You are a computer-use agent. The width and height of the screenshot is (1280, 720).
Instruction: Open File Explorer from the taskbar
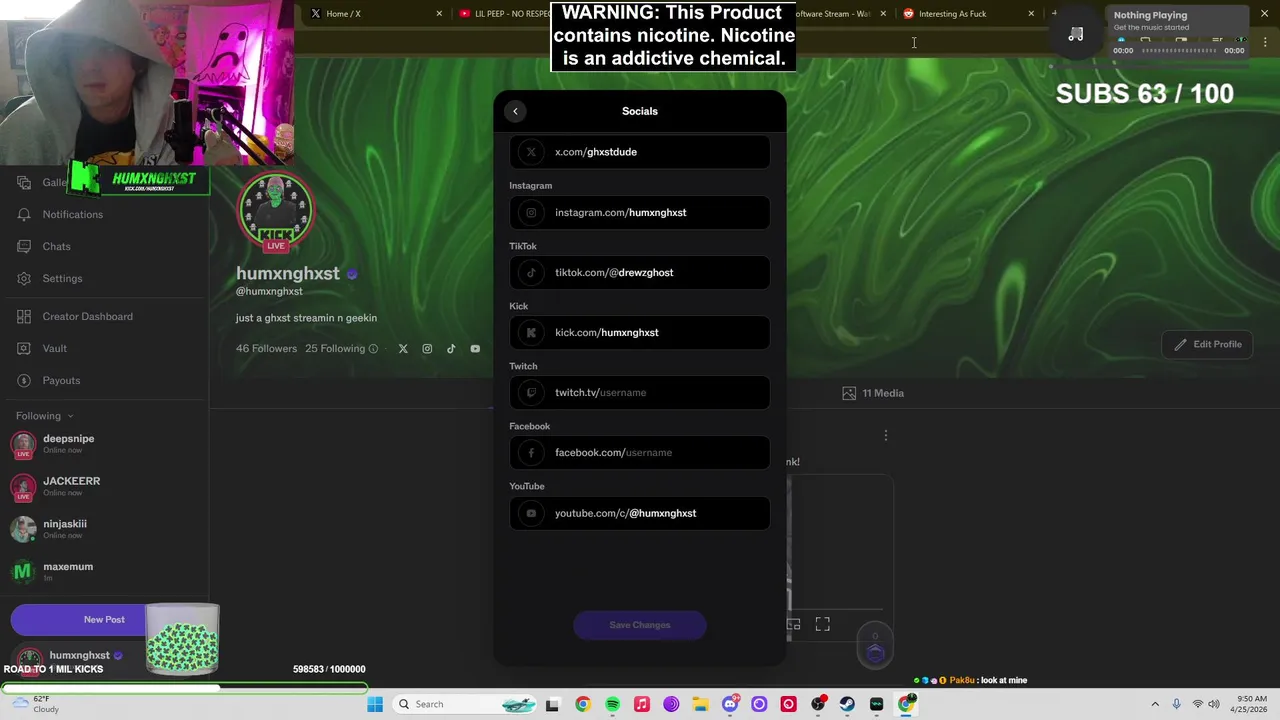pos(700,704)
